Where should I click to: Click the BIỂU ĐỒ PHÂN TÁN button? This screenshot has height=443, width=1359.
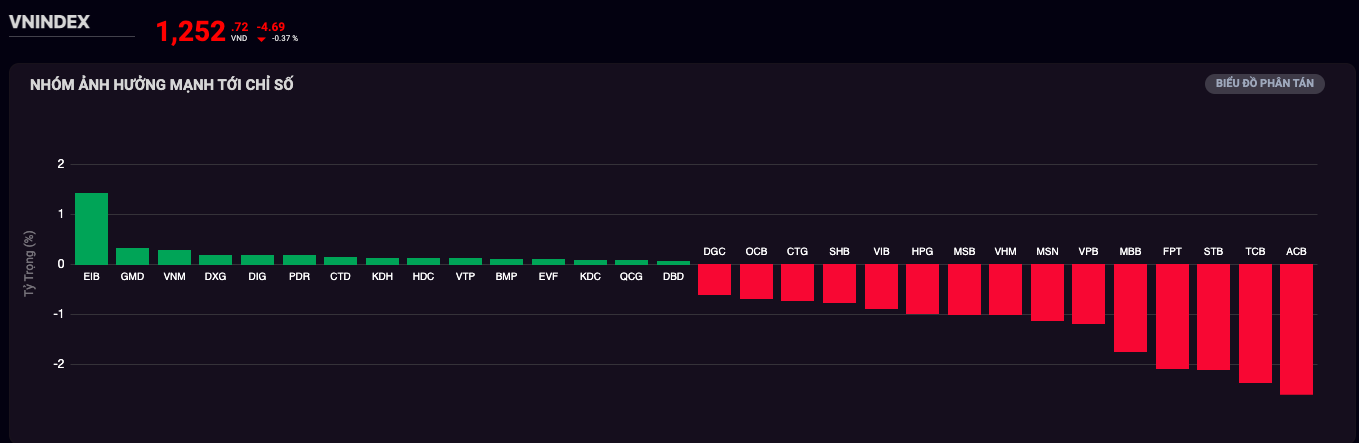1264,84
